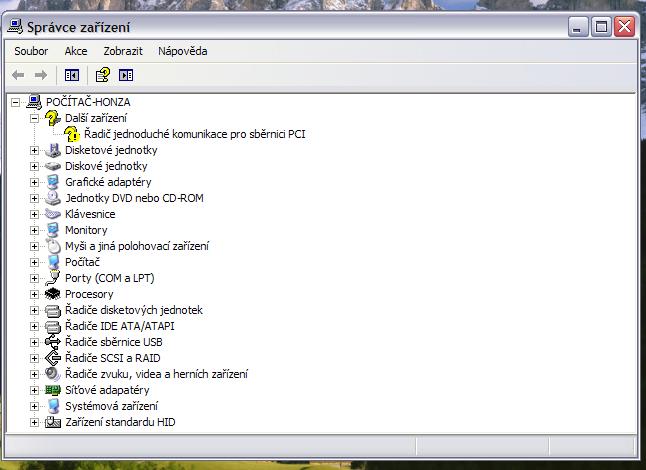Click the controller icon for Řadiče IDE ATA/ATAPI

click(x=53, y=326)
